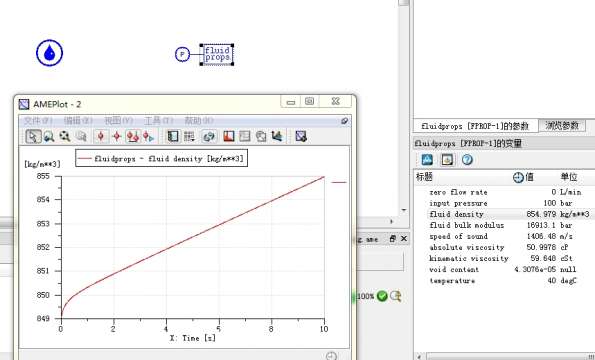595x360 pixels.
Task: Click the refresh plot update icon
Action: point(208,136)
